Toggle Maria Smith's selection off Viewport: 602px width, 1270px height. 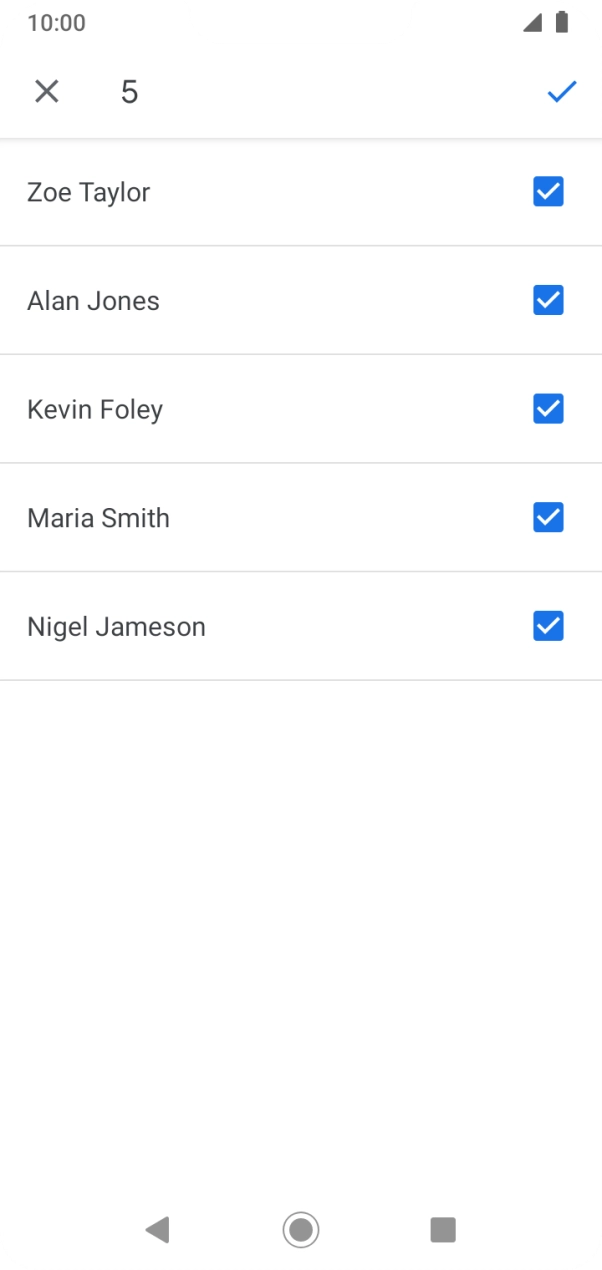[548, 517]
